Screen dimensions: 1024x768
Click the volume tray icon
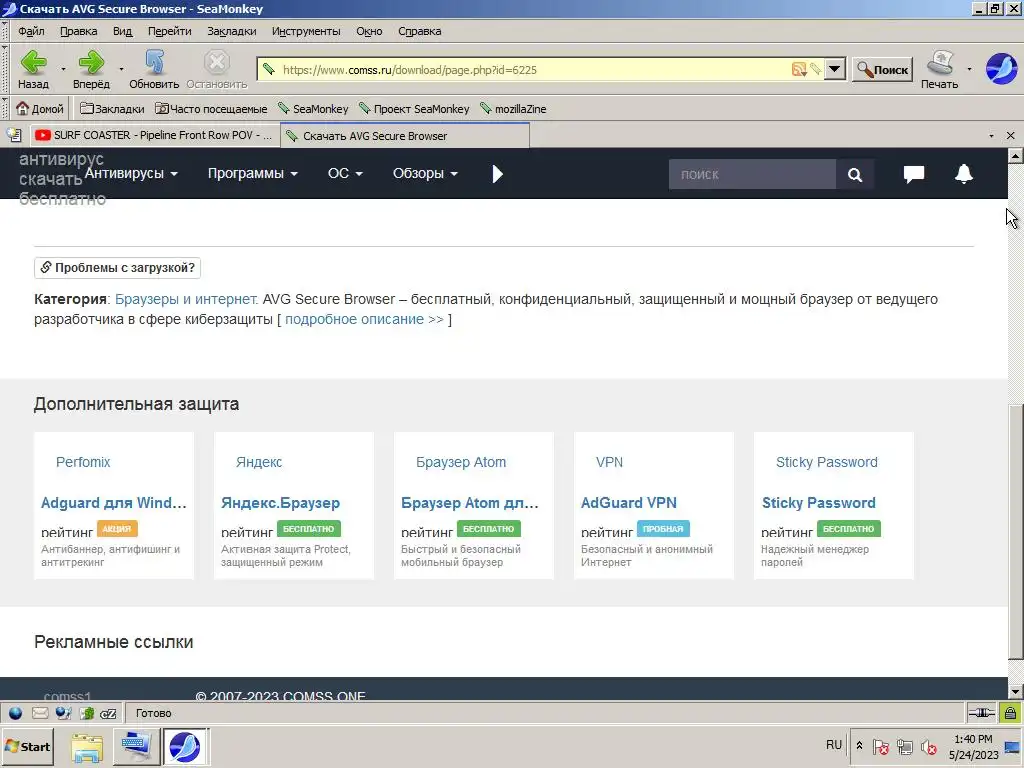tap(928, 746)
